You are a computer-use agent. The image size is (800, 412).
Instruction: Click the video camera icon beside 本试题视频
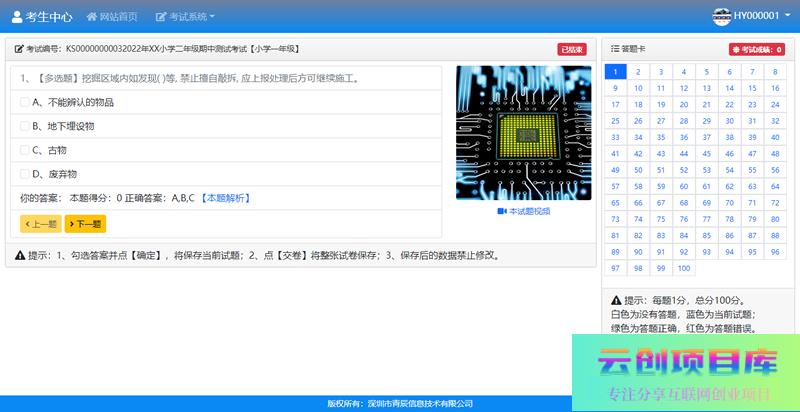(x=502, y=211)
